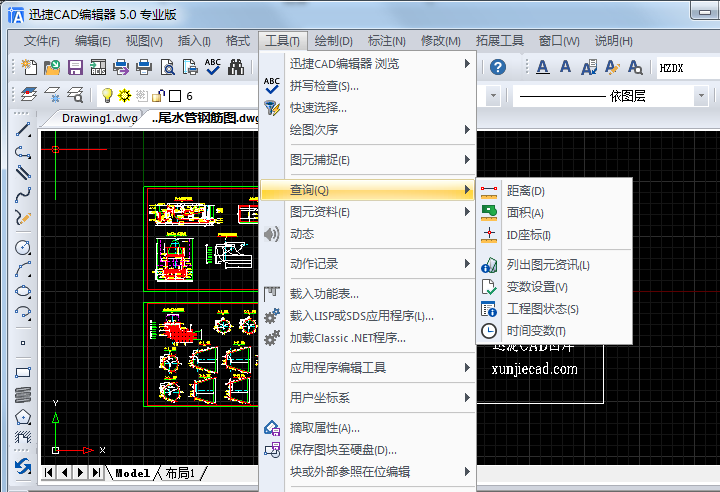720x492 pixels.
Task: Open the 文件(F) menu
Action: pos(41,41)
